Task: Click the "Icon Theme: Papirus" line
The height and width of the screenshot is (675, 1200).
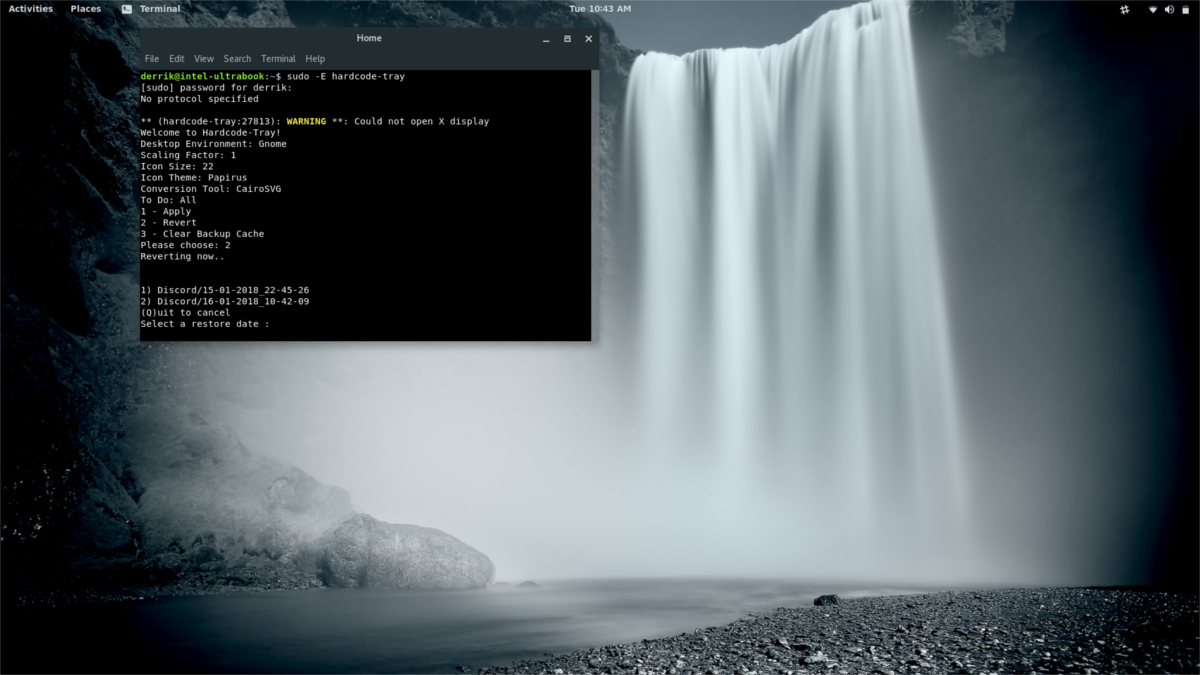Action: click(194, 177)
